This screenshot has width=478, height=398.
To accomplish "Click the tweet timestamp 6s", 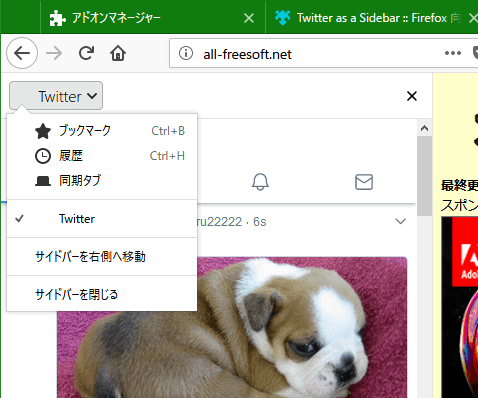I will (x=260, y=222).
